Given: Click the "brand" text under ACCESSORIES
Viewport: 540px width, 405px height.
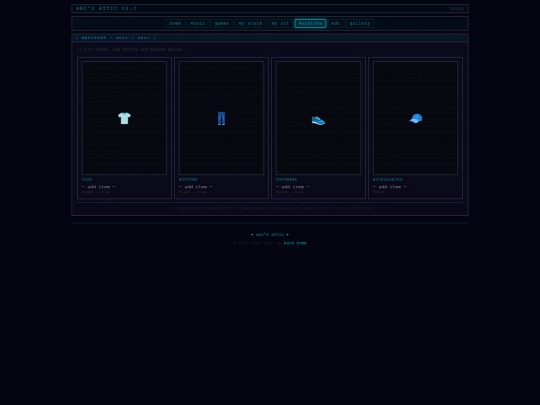Looking at the screenshot, I should (379, 192).
